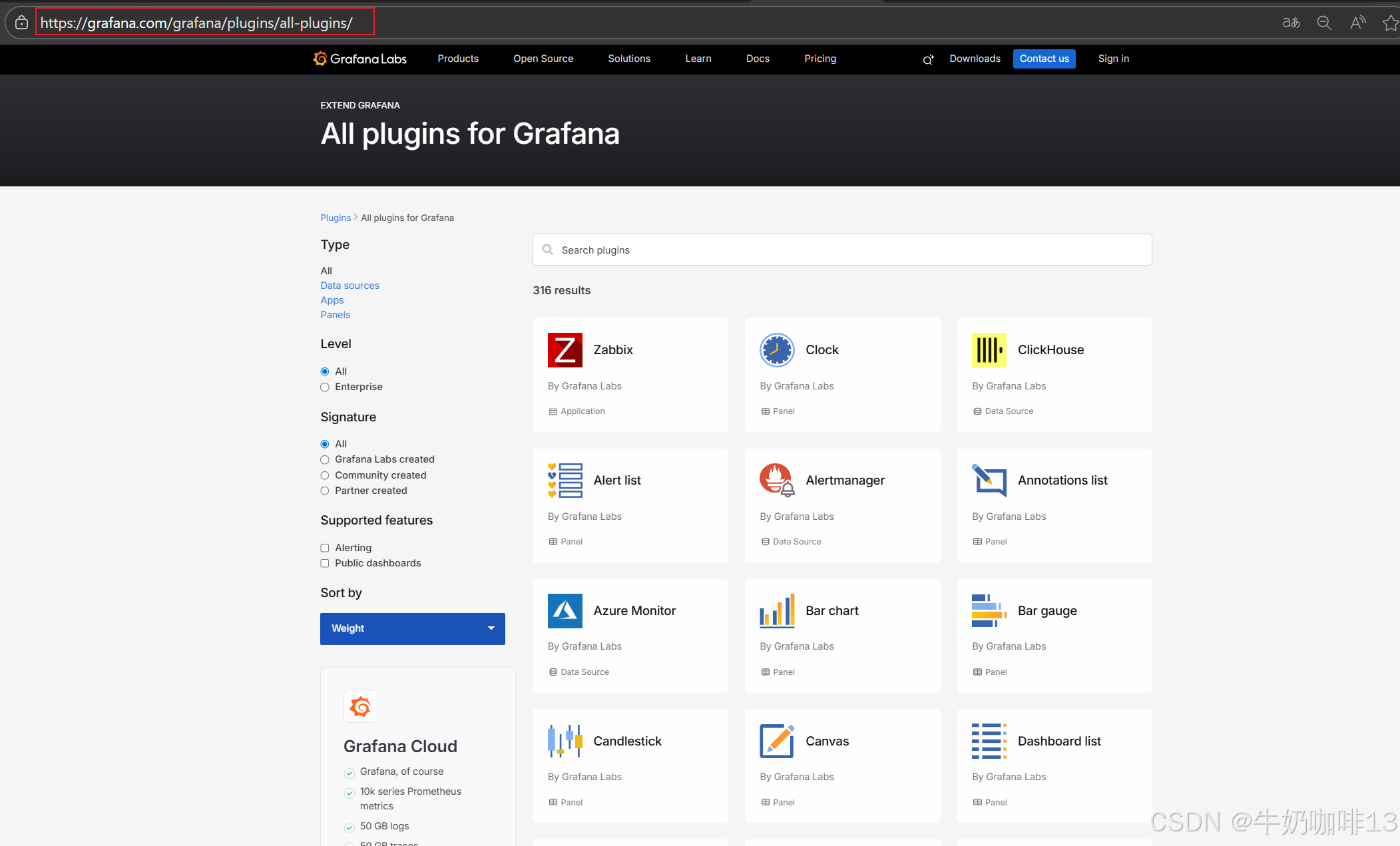Screen dimensions: 1400x846
Task: Select Community created signature option
Action: (x=325, y=475)
